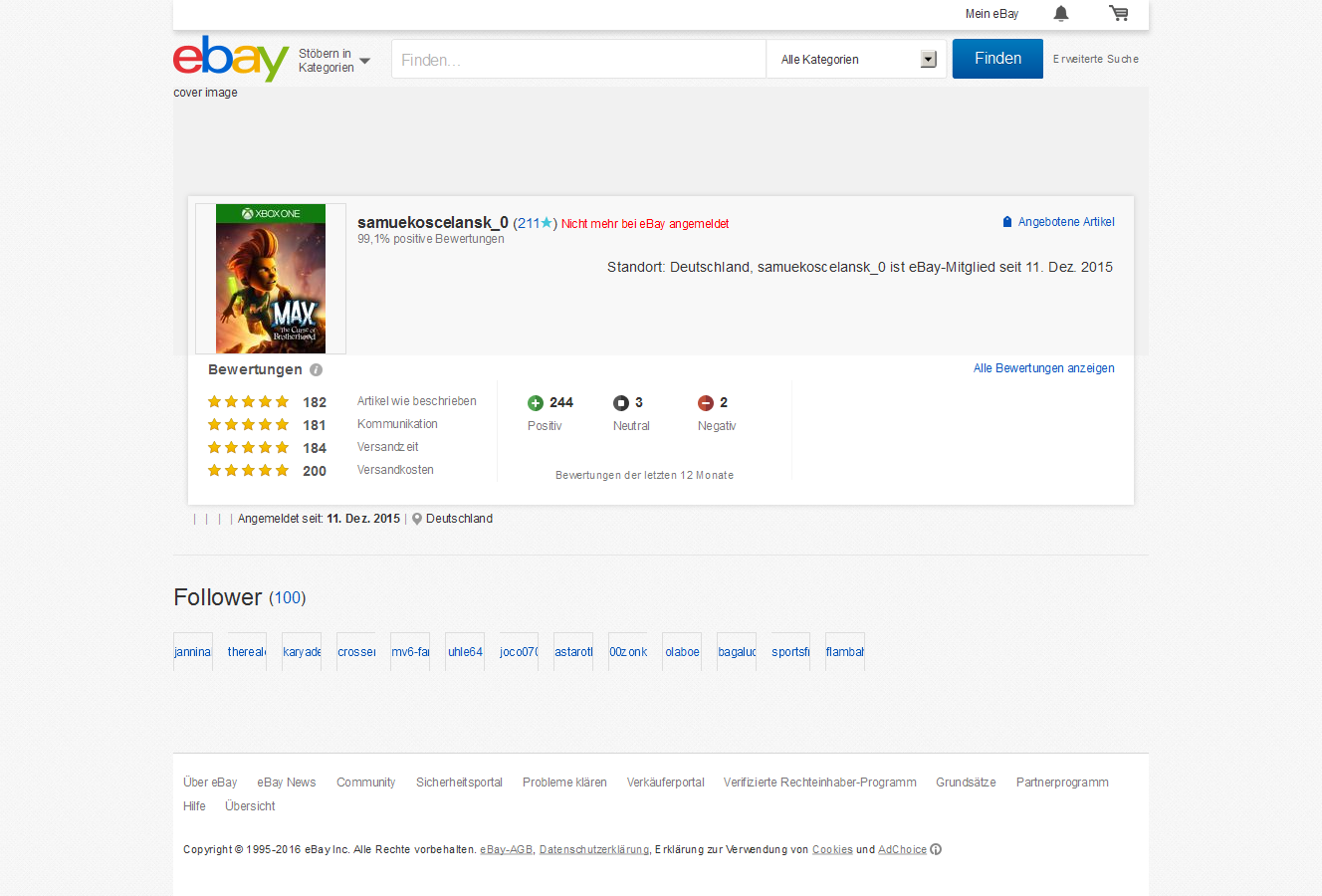Viewport: 1322px width, 896px height.
Task: Open AdChoice link in footer
Action: tap(902, 849)
